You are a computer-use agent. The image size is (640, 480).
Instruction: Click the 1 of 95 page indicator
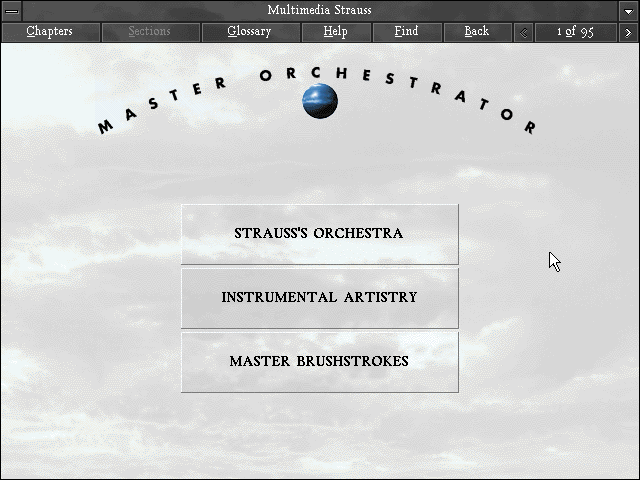pyautogui.click(x=576, y=32)
